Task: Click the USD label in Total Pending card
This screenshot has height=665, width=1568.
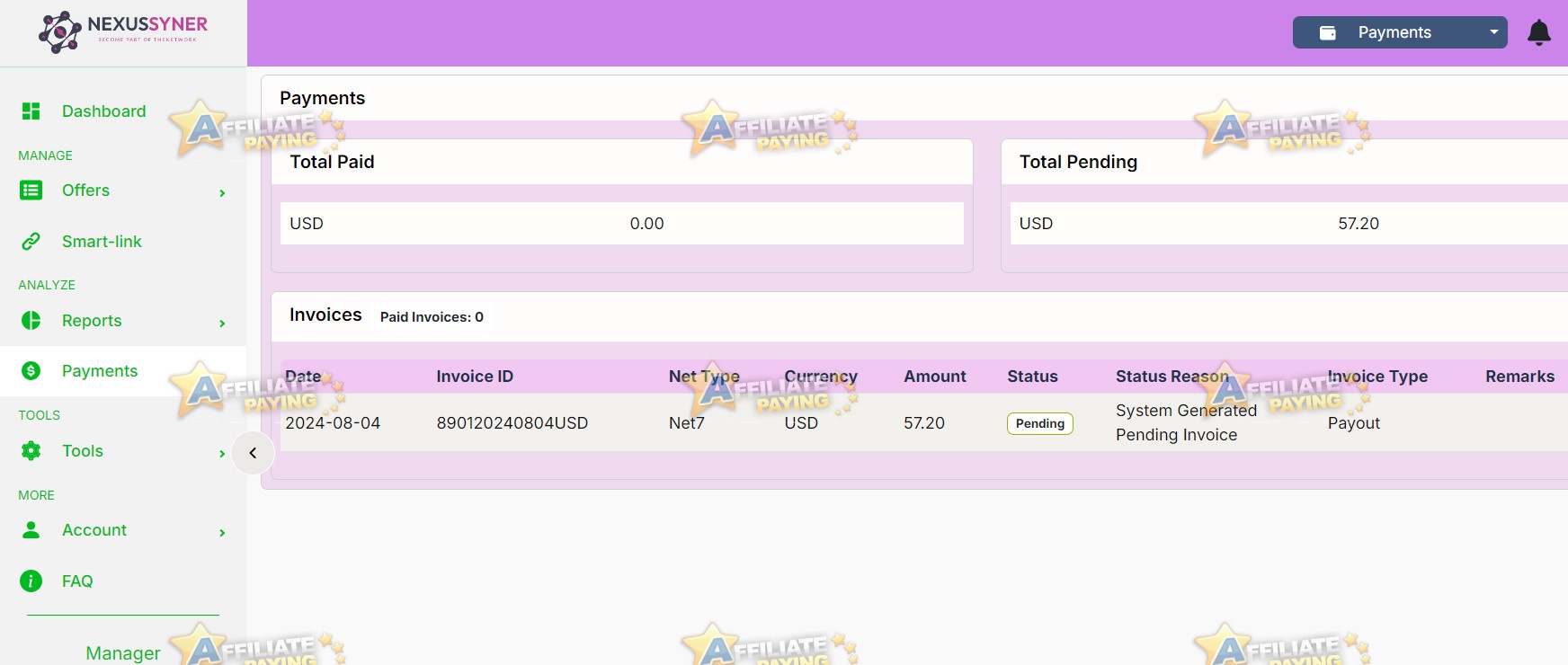Action: tap(1036, 223)
